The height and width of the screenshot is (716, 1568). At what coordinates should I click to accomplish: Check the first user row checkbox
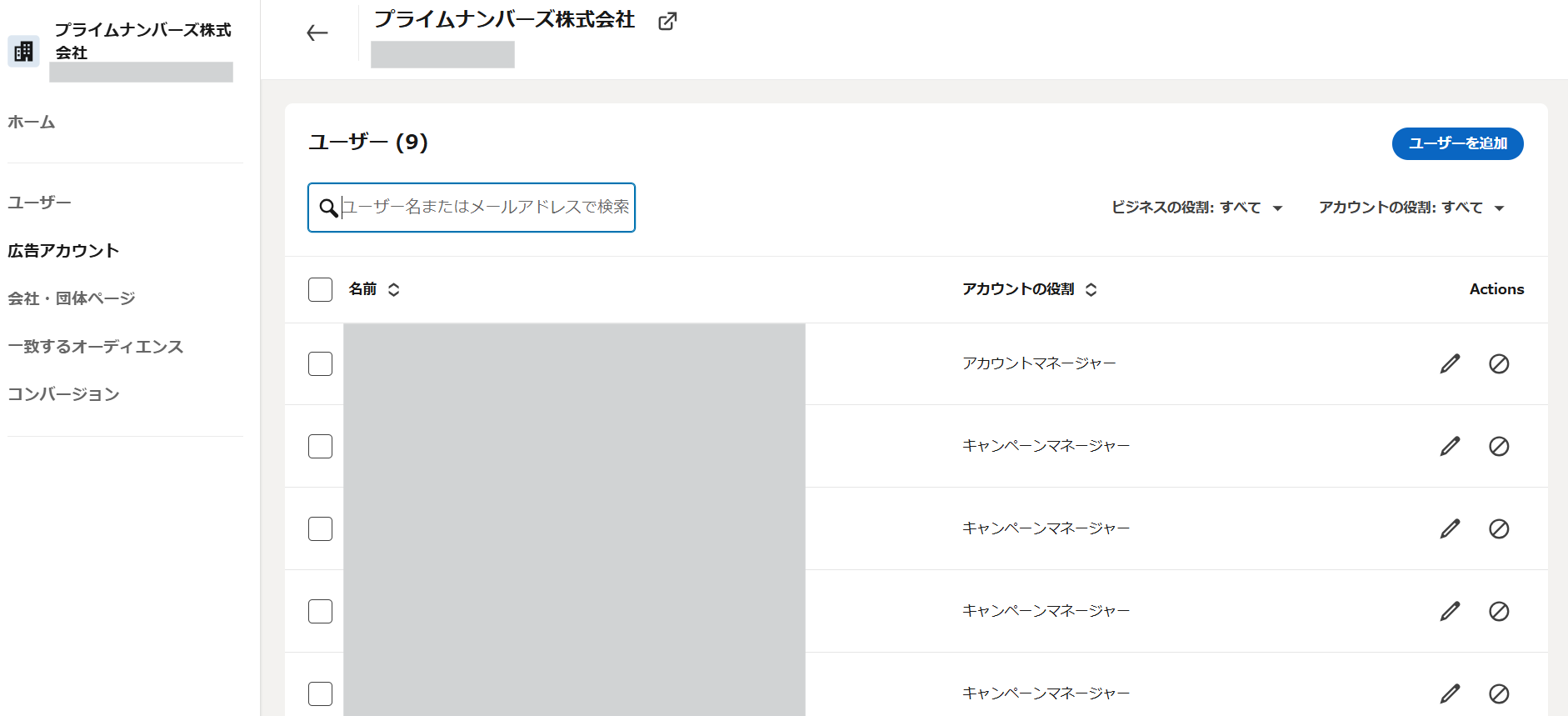[x=320, y=363]
